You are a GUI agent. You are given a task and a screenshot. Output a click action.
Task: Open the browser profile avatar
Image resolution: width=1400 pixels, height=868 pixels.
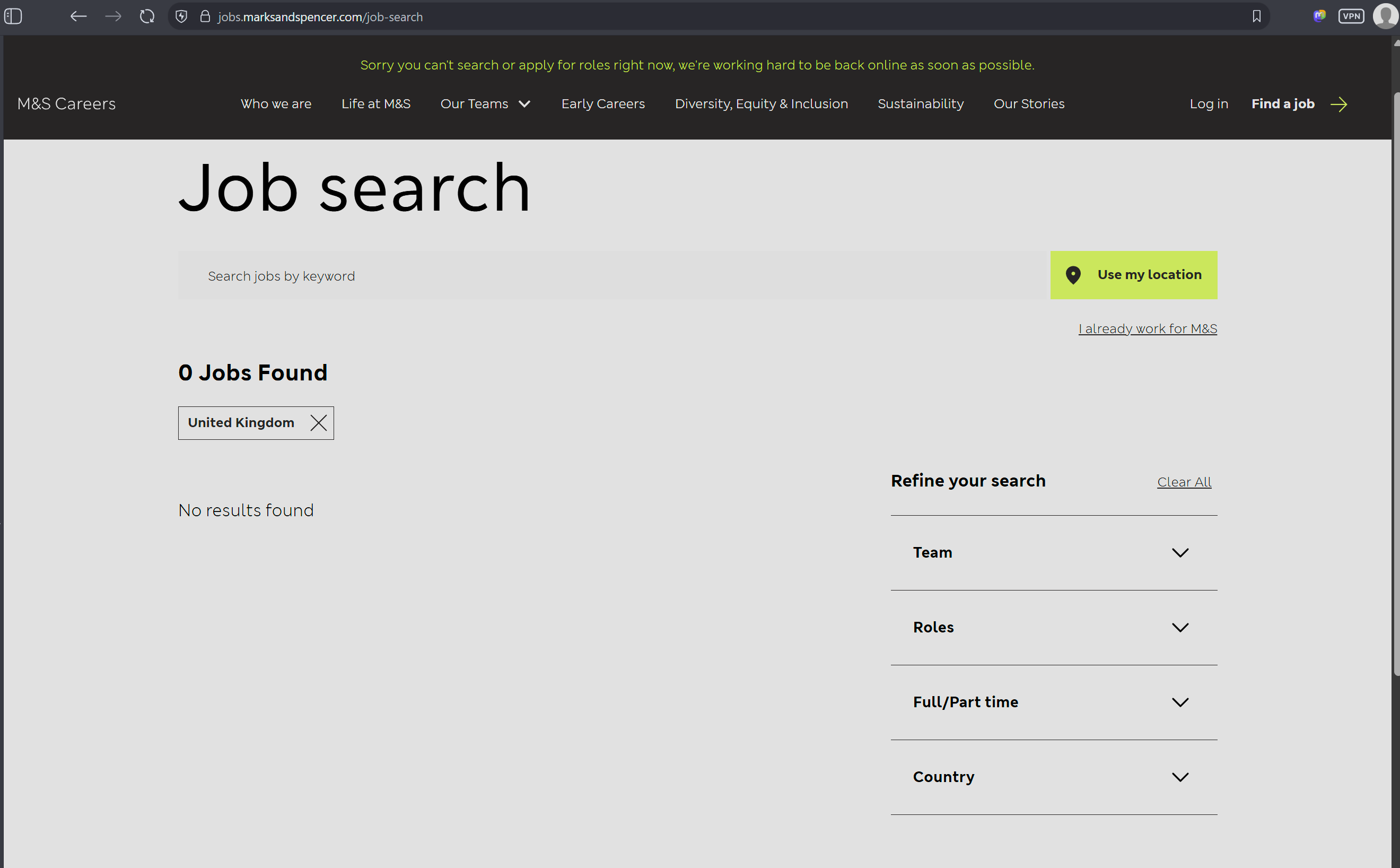click(1385, 16)
